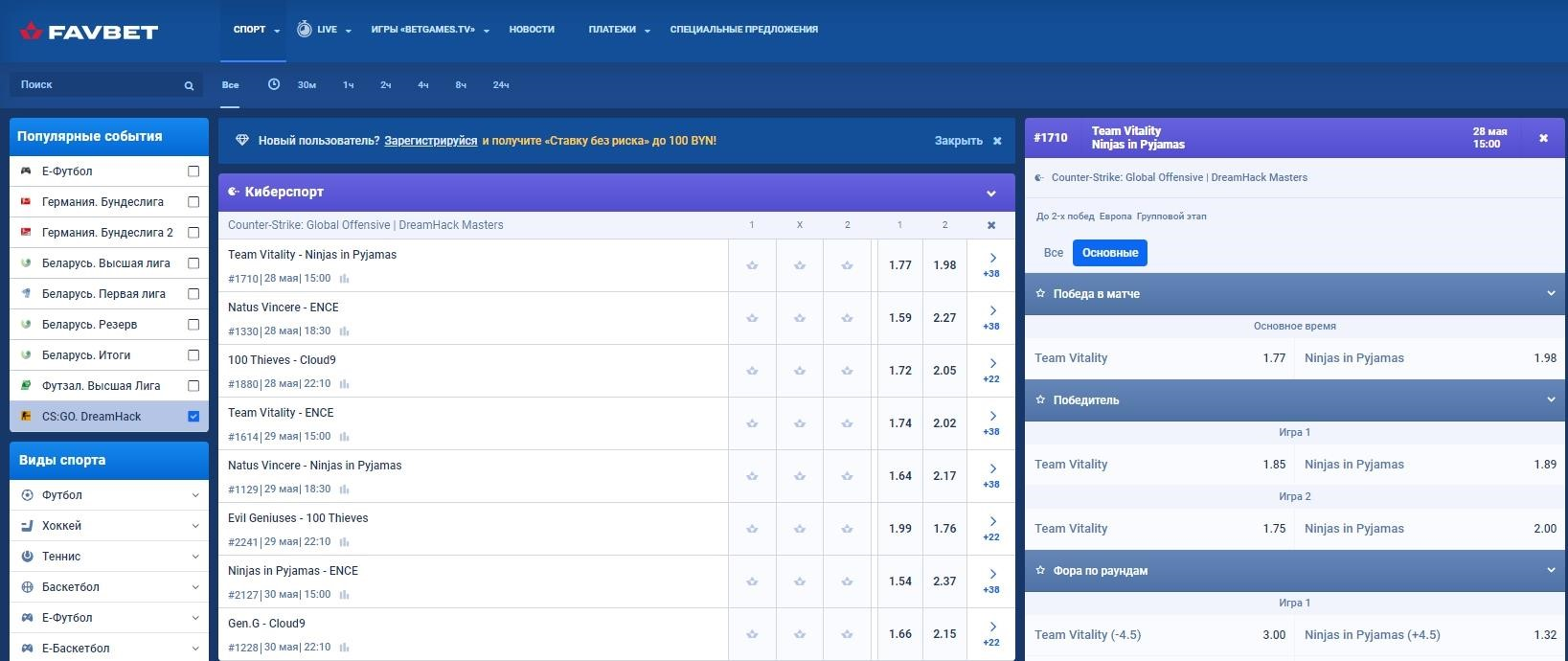Screen dimensions: 1568x661
Task: Select the Основные markets tab
Action: [x=1110, y=253]
